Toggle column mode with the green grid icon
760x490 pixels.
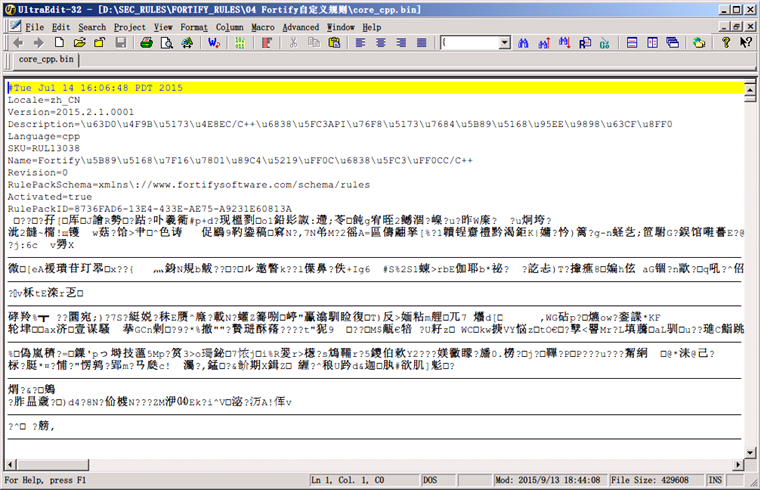point(239,43)
